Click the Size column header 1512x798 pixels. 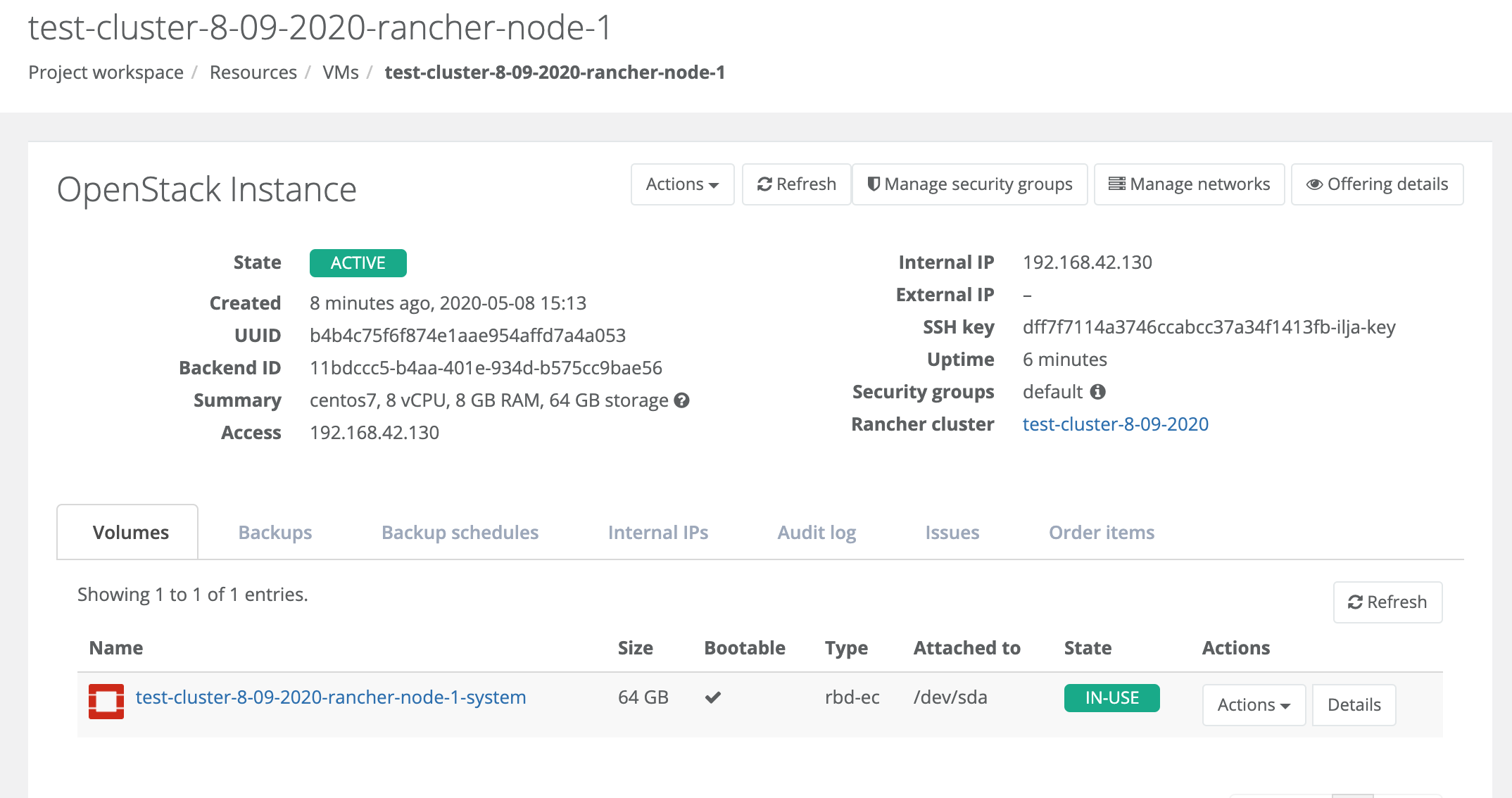[x=636, y=648]
